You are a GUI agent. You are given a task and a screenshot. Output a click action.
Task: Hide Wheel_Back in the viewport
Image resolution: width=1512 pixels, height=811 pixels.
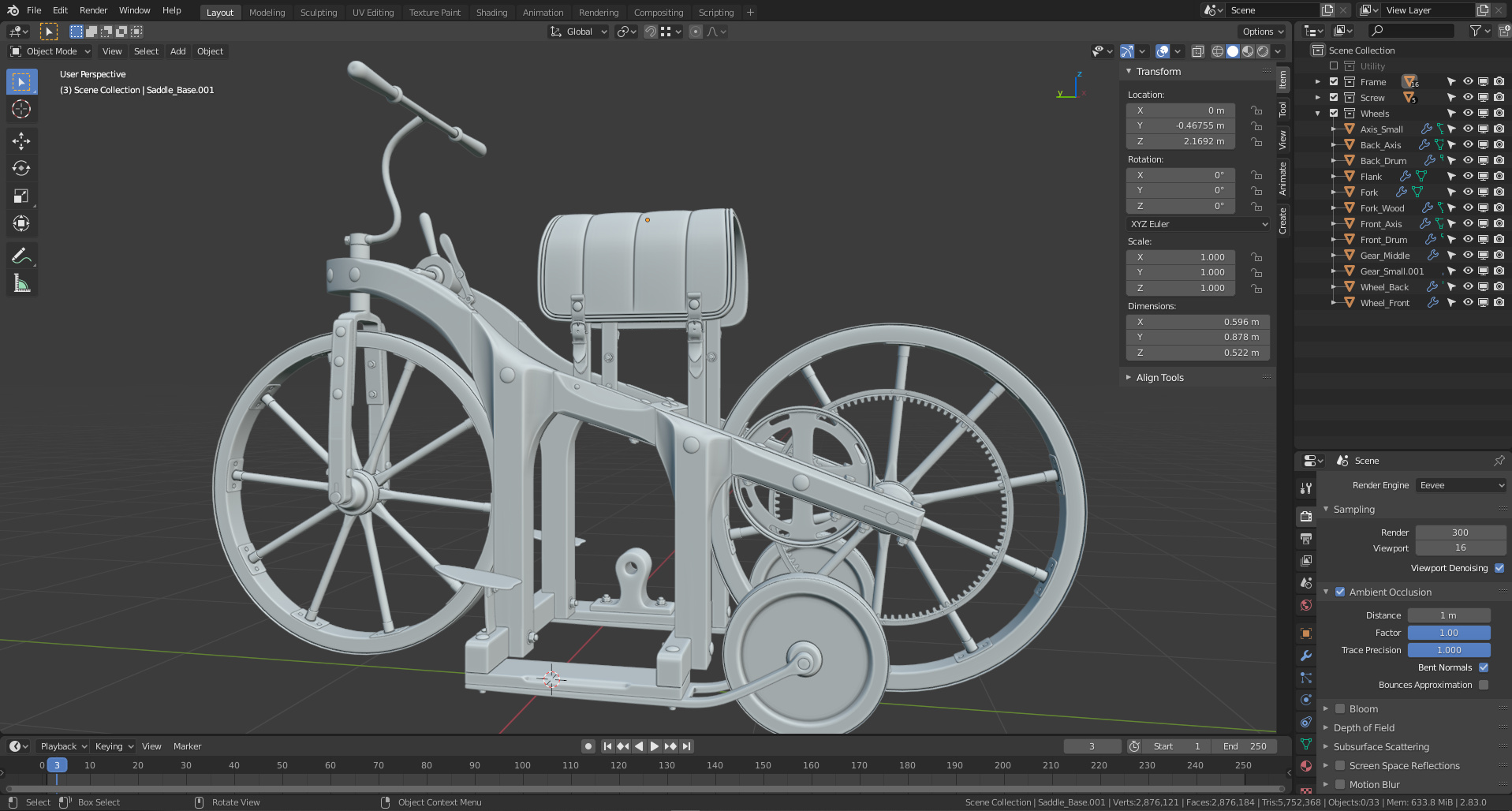(x=1468, y=287)
